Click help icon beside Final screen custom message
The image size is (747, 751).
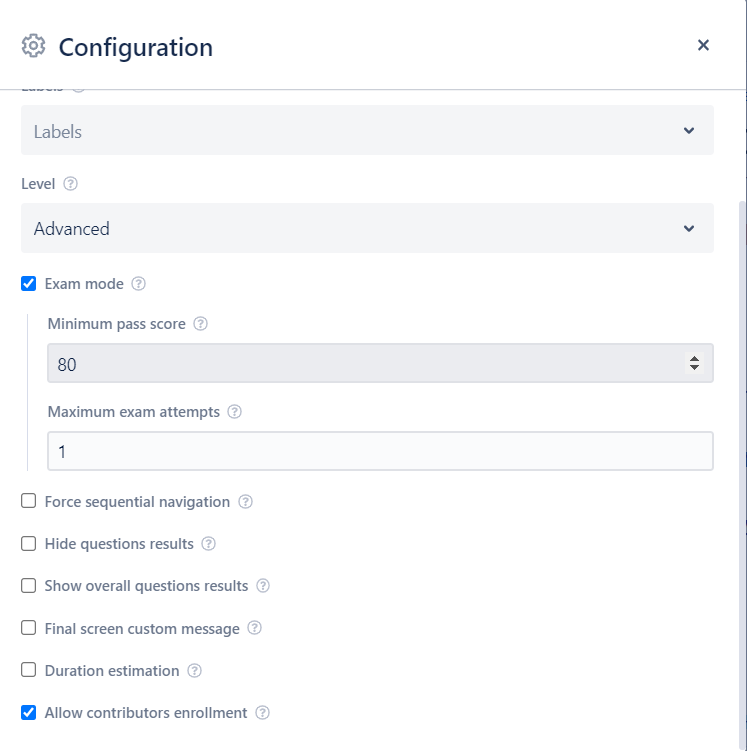click(x=255, y=629)
